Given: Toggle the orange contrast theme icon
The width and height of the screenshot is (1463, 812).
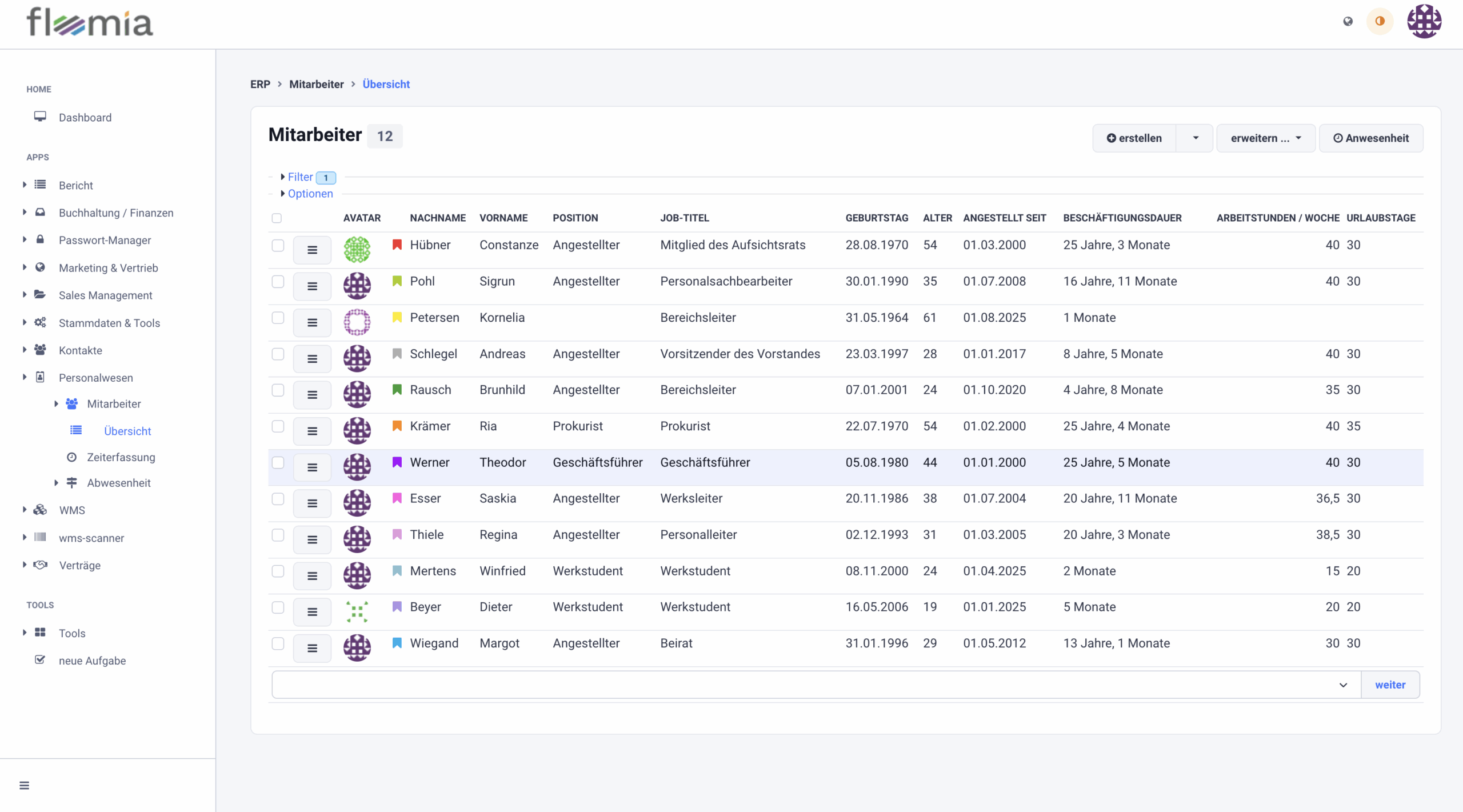Looking at the screenshot, I should coord(1380,22).
